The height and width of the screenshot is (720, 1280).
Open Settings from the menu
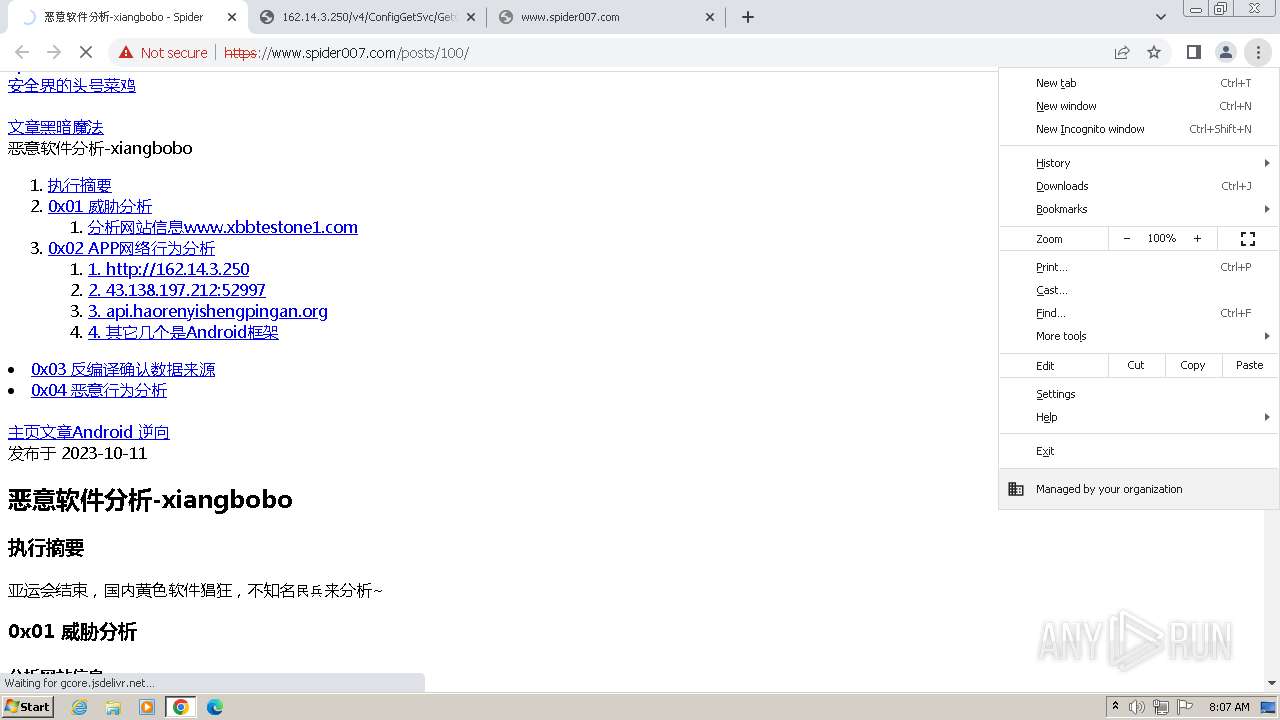point(1139,394)
